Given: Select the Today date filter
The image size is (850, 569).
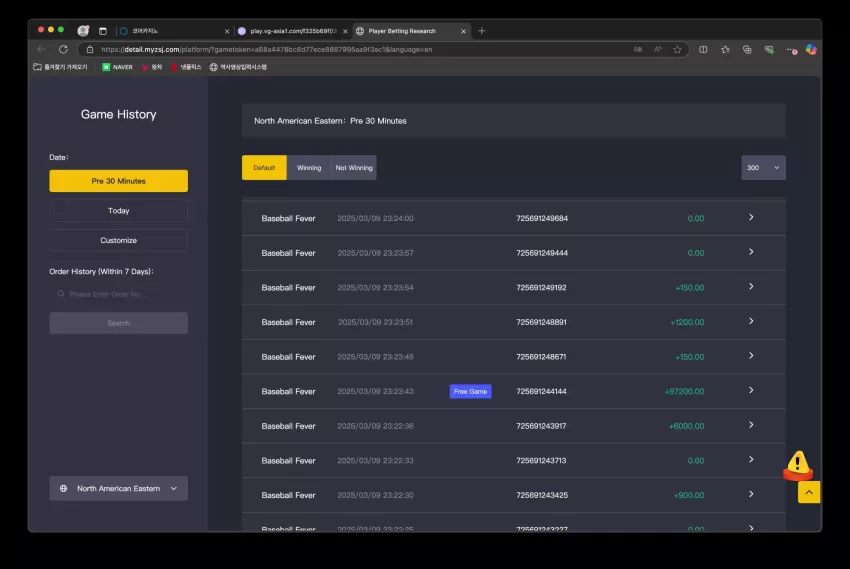Looking at the screenshot, I should (119, 211).
